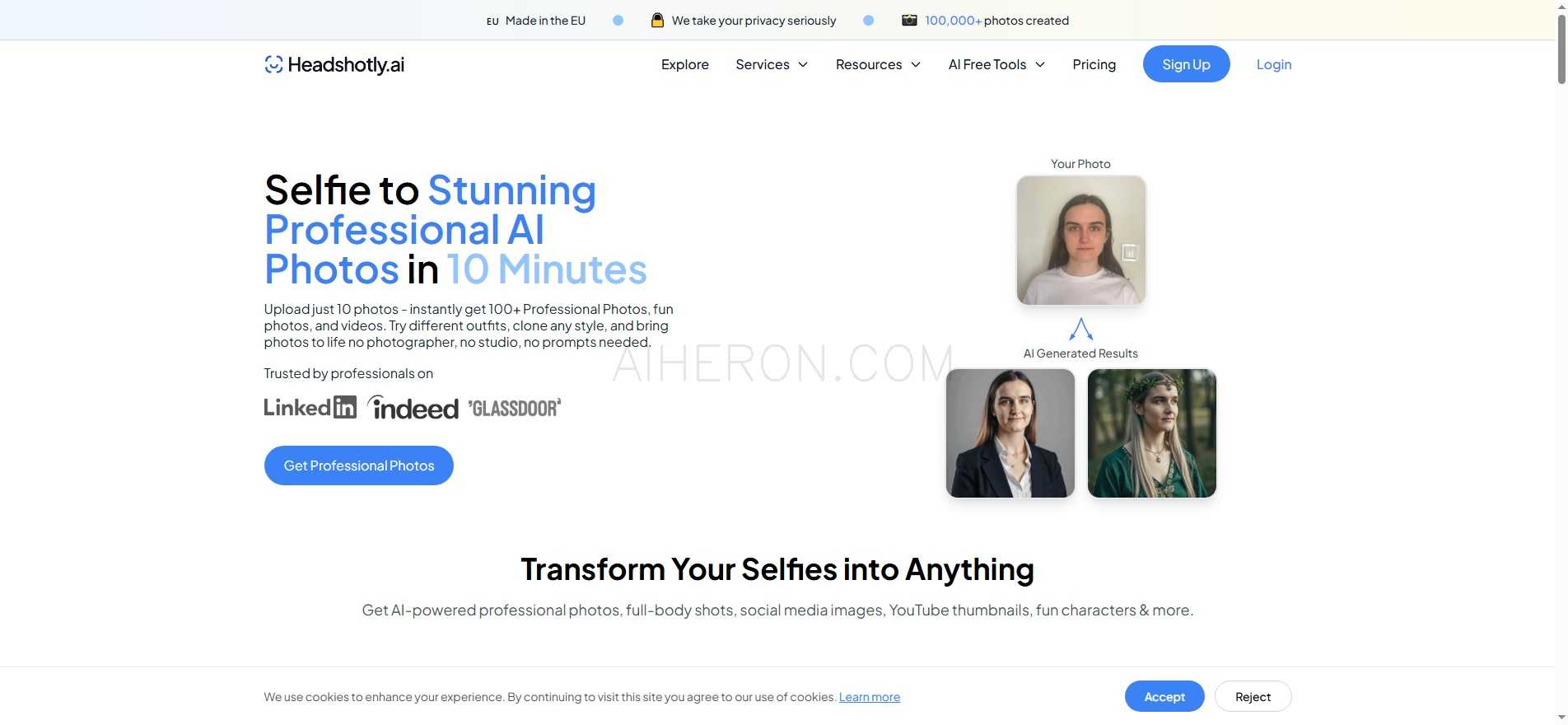
Task: Reject the cookies
Action: [x=1253, y=697]
